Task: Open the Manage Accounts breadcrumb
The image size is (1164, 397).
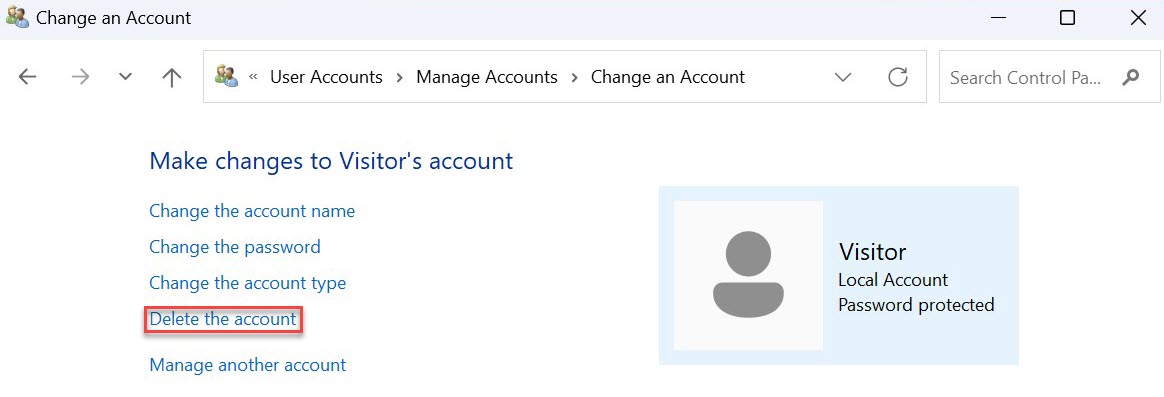Action: point(486,76)
